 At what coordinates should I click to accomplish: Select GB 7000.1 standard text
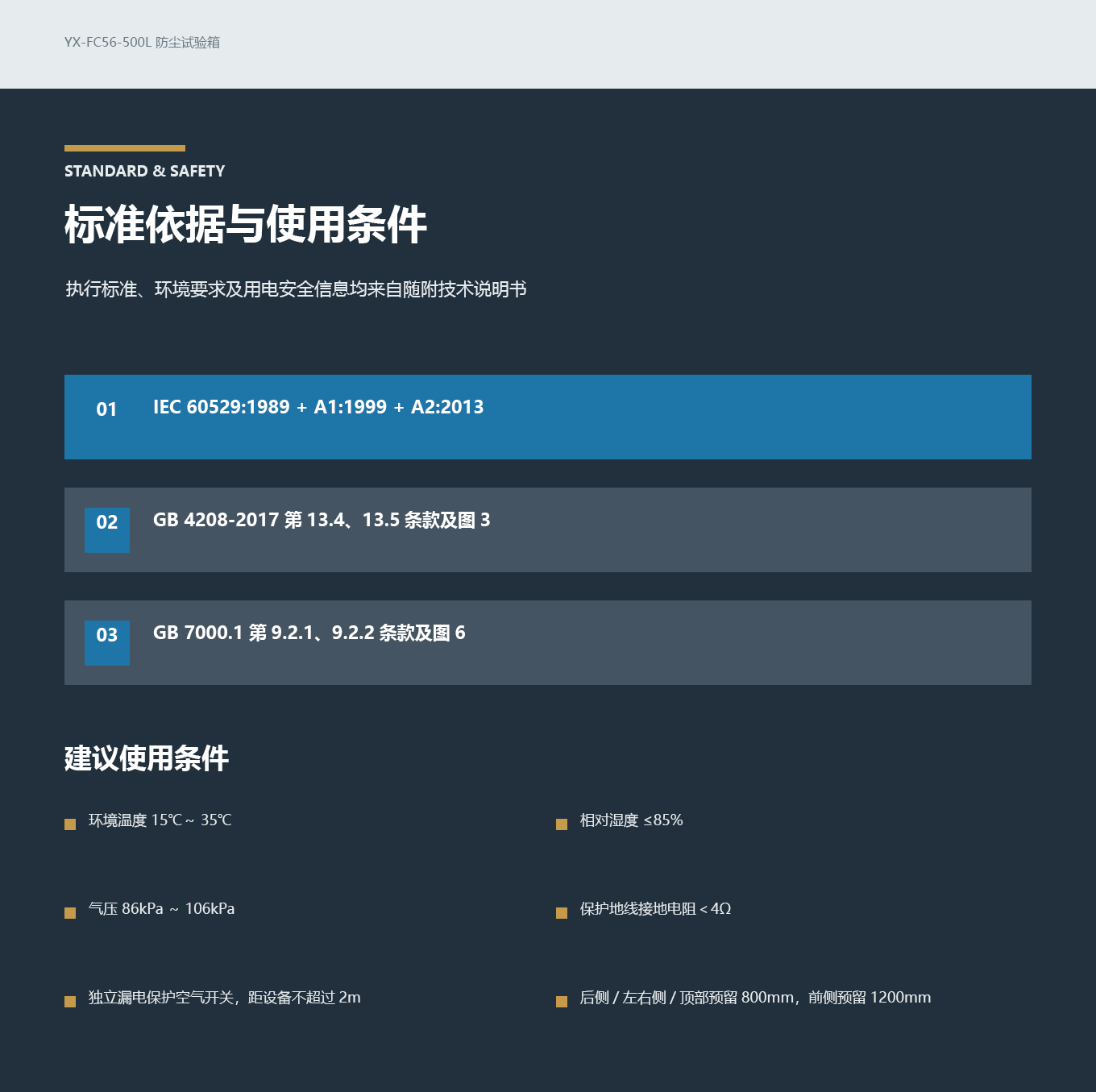click(309, 633)
